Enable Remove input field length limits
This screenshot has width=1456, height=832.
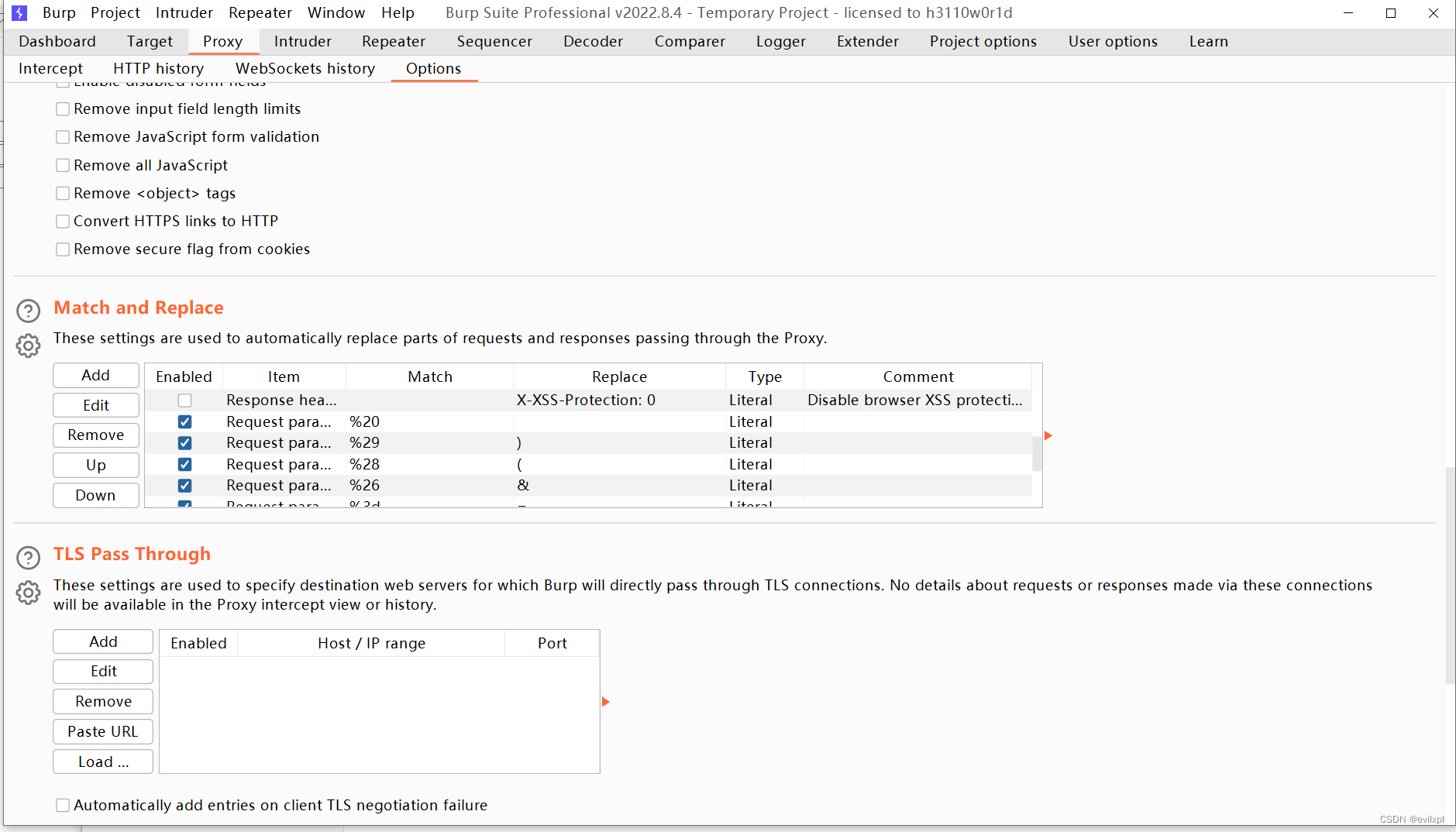(63, 109)
